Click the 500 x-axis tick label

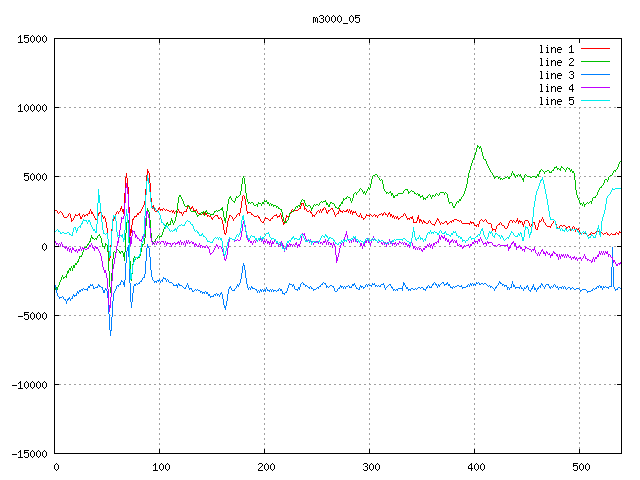(x=579, y=467)
